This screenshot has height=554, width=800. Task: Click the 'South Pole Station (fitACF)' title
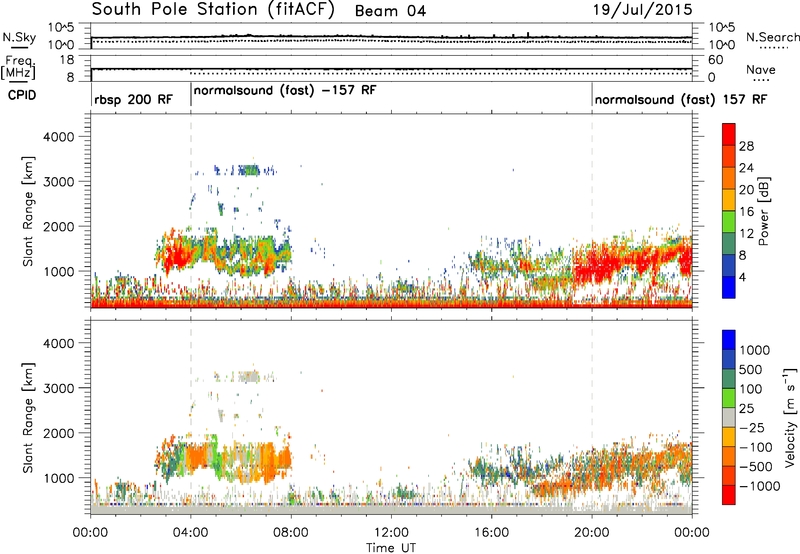(213, 10)
